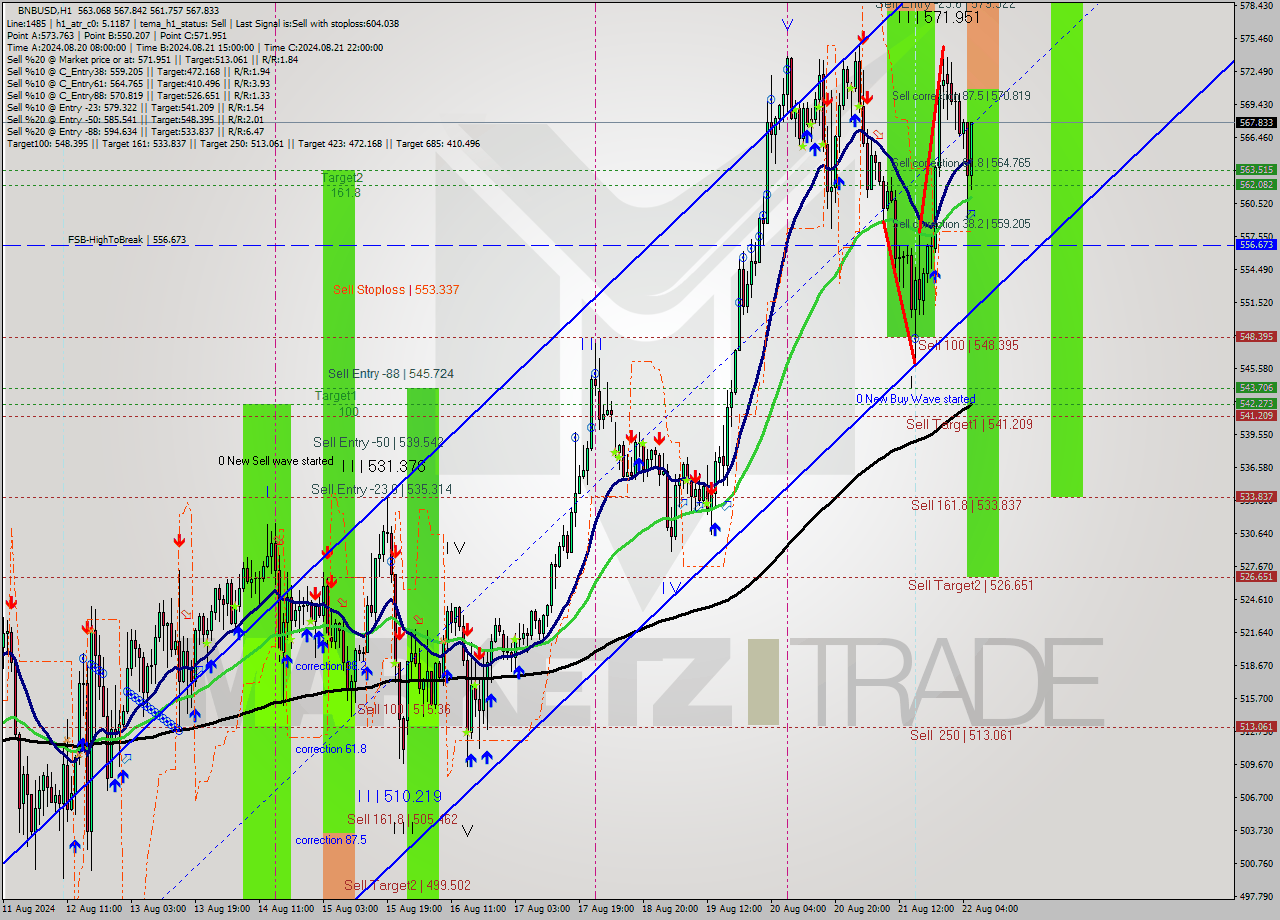Click the BNBUSD,H1 symbol title text
1280x920 pixels.
[x=45, y=10]
